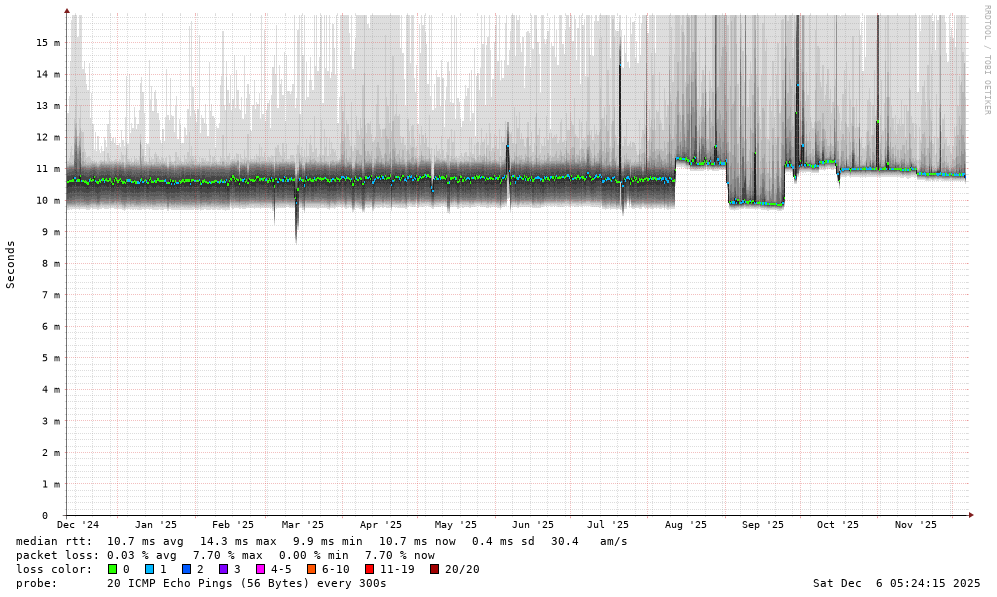Viewport: 997px width, 597px height.
Task: Click isolated green dot high above right plateau
Action: [x=877, y=122]
